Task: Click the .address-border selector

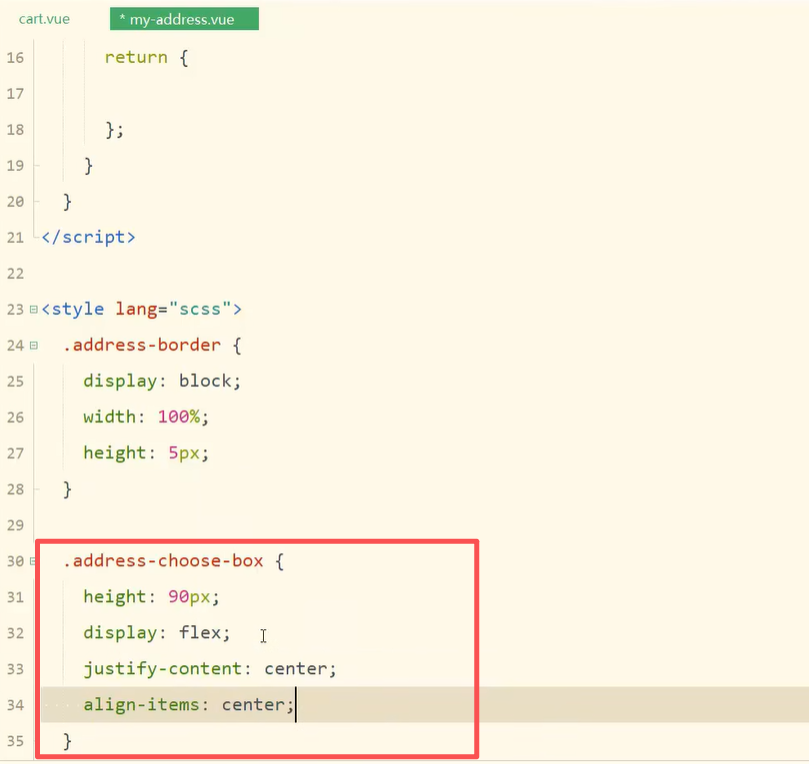Action: coord(142,345)
